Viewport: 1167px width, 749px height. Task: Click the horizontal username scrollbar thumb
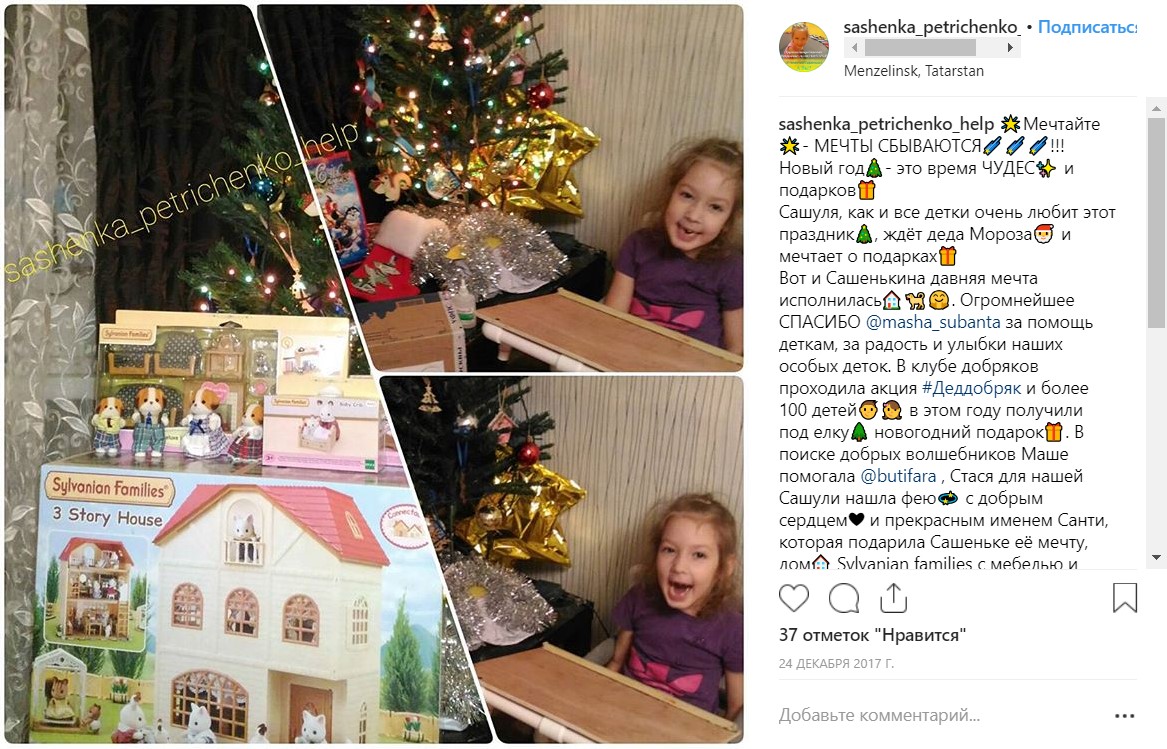(920, 48)
